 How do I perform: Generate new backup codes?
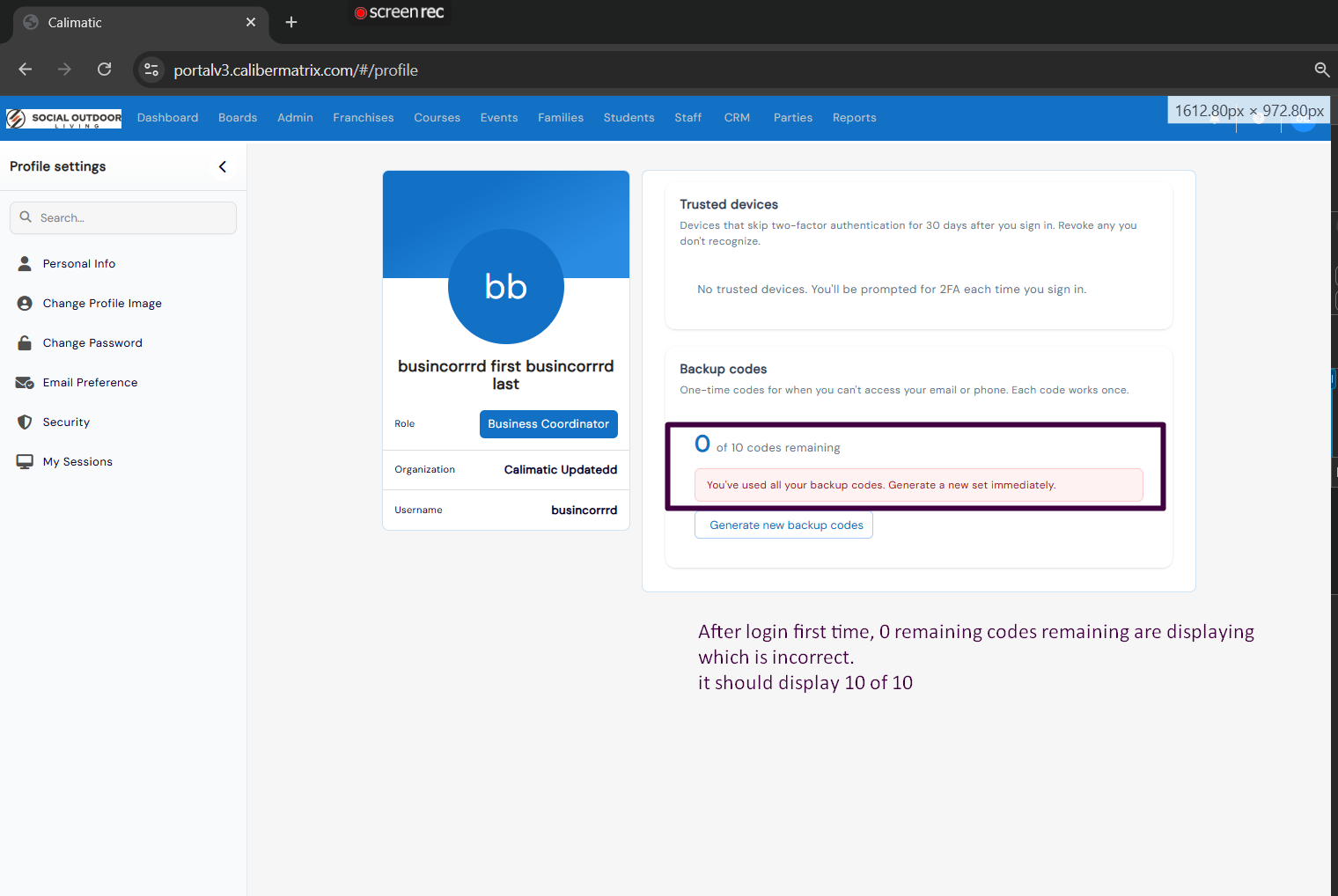click(783, 525)
